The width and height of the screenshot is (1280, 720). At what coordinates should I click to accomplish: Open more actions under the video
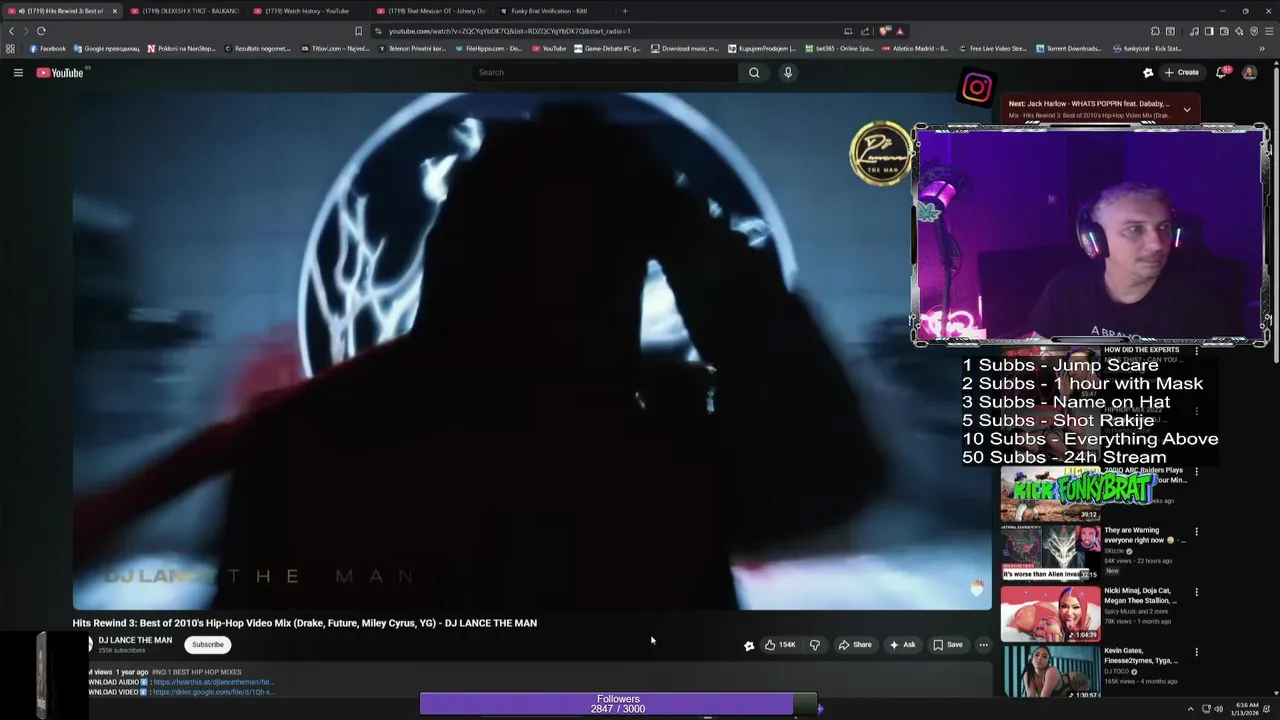(x=983, y=645)
